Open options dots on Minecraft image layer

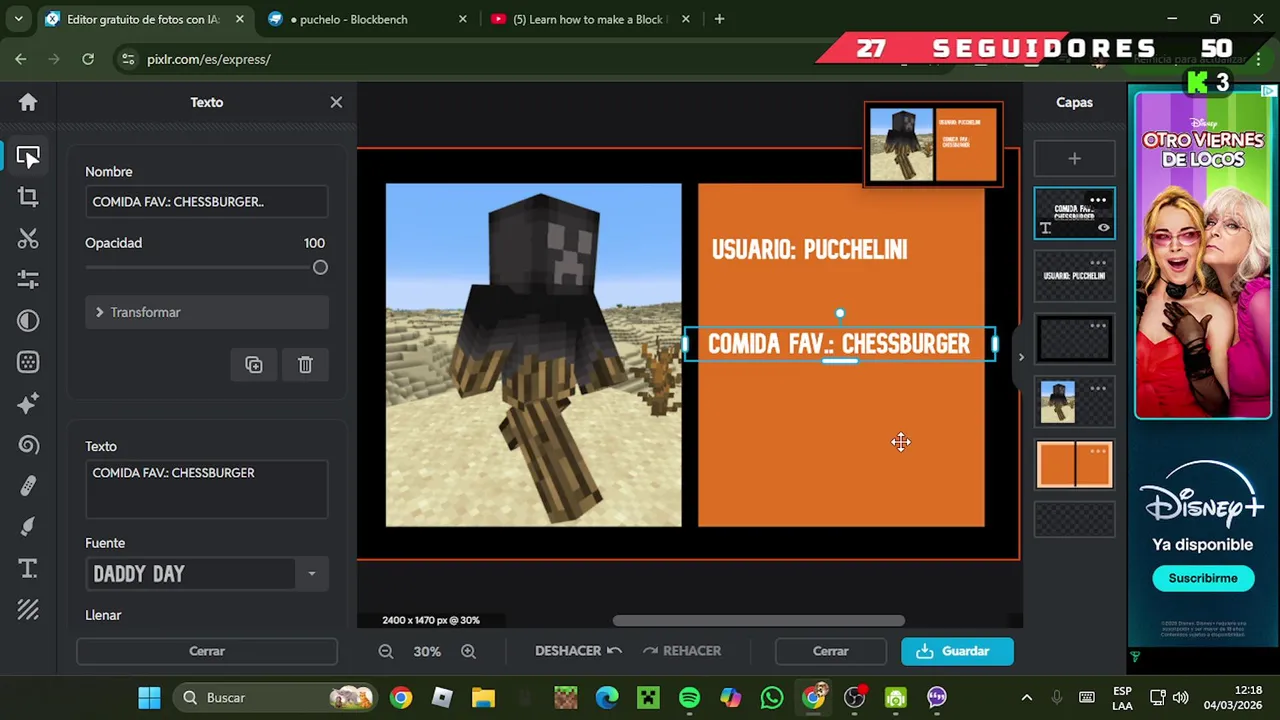pos(1098,388)
